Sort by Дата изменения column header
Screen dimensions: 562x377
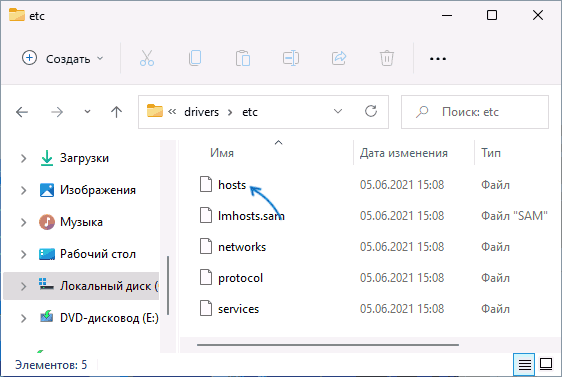(x=404, y=153)
